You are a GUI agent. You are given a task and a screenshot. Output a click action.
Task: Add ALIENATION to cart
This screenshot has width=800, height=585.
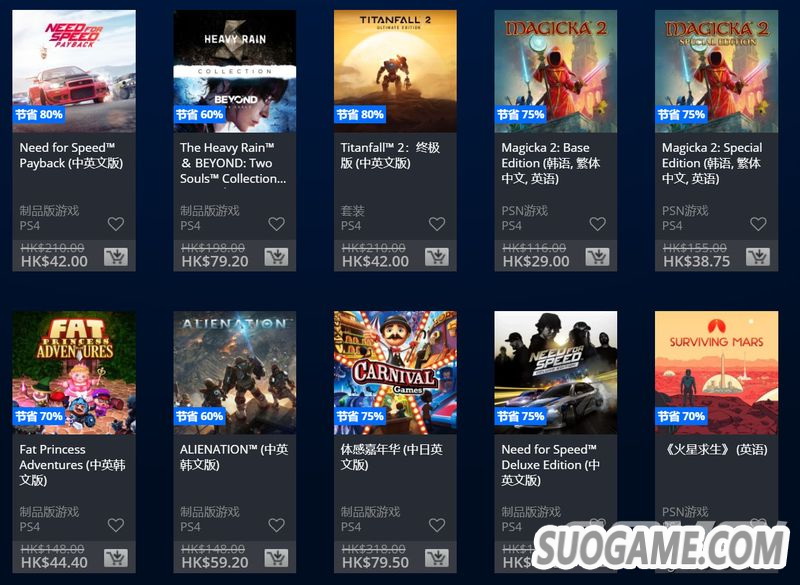pyautogui.click(x=277, y=558)
